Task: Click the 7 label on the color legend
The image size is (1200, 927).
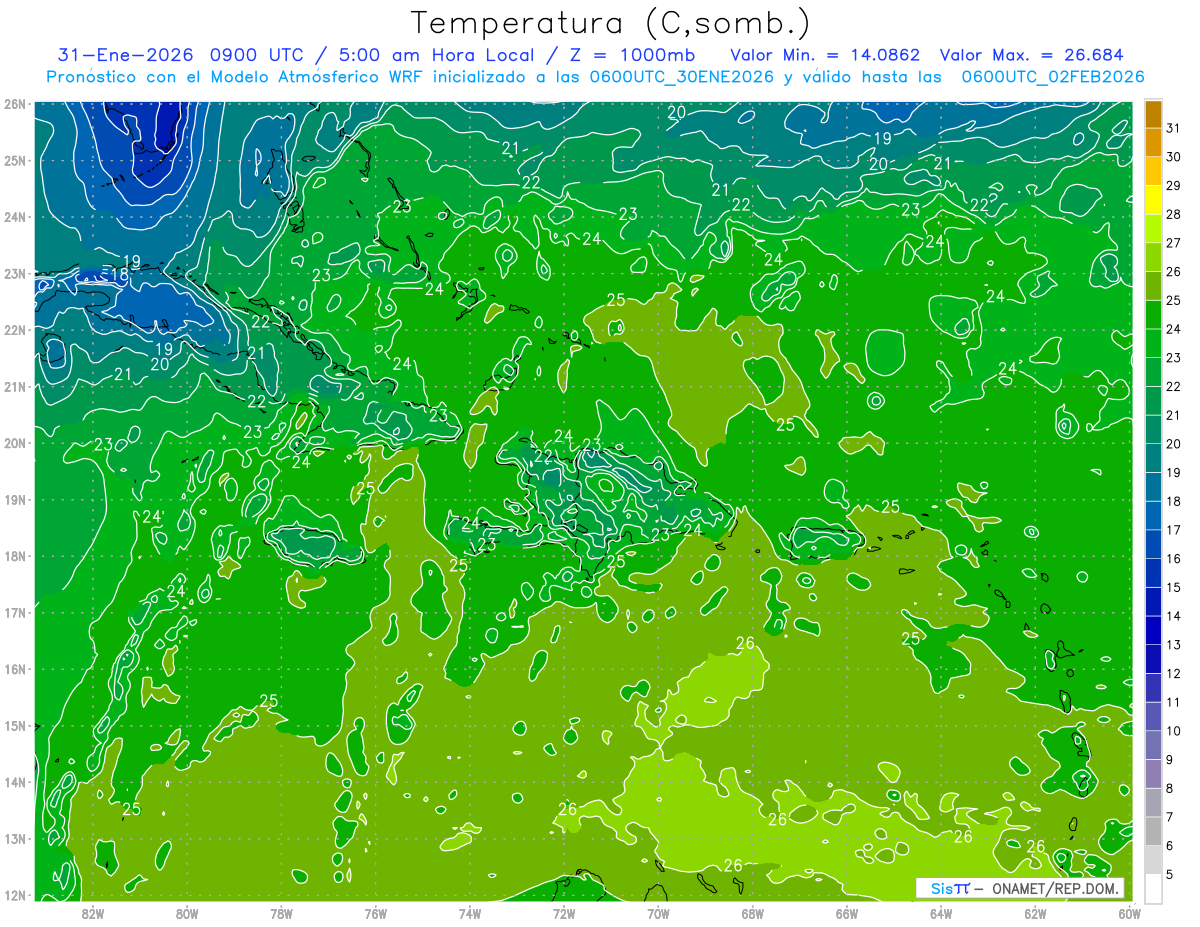Action: tap(1171, 817)
